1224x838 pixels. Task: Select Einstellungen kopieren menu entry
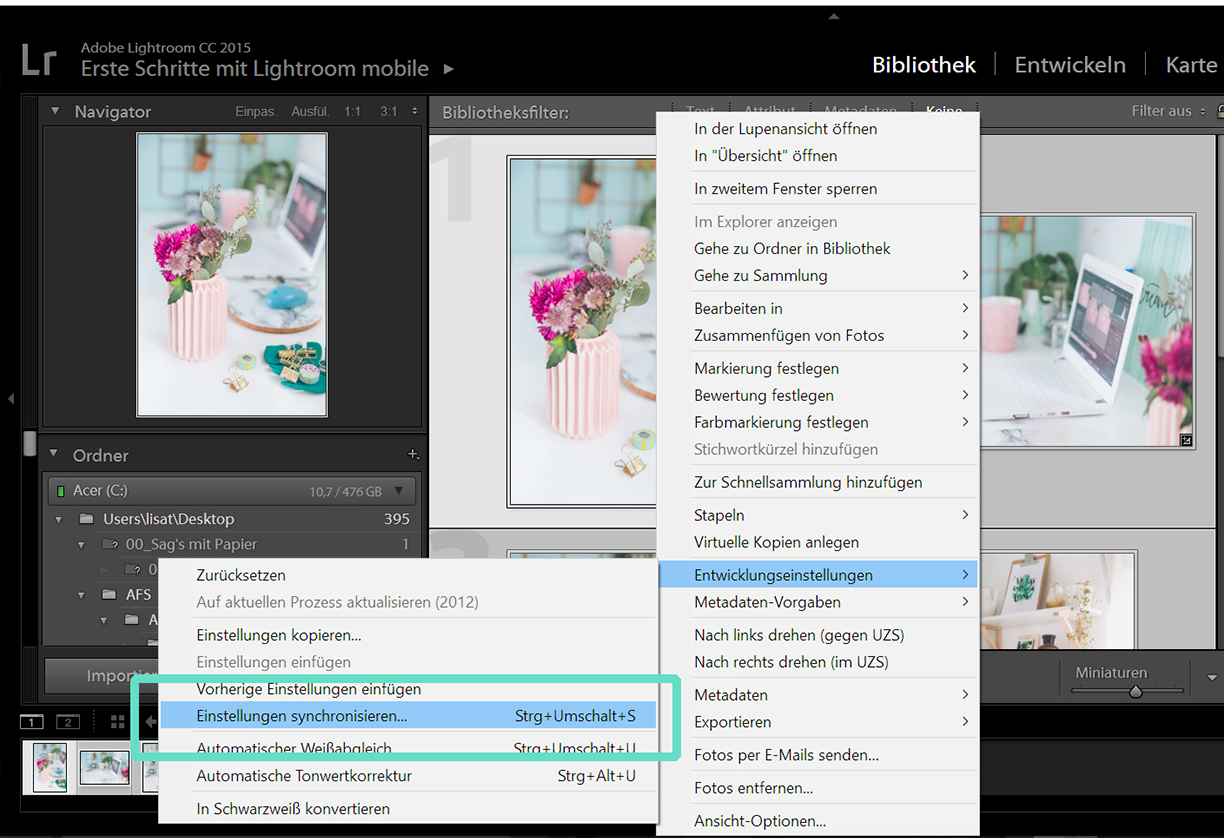tap(279, 635)
